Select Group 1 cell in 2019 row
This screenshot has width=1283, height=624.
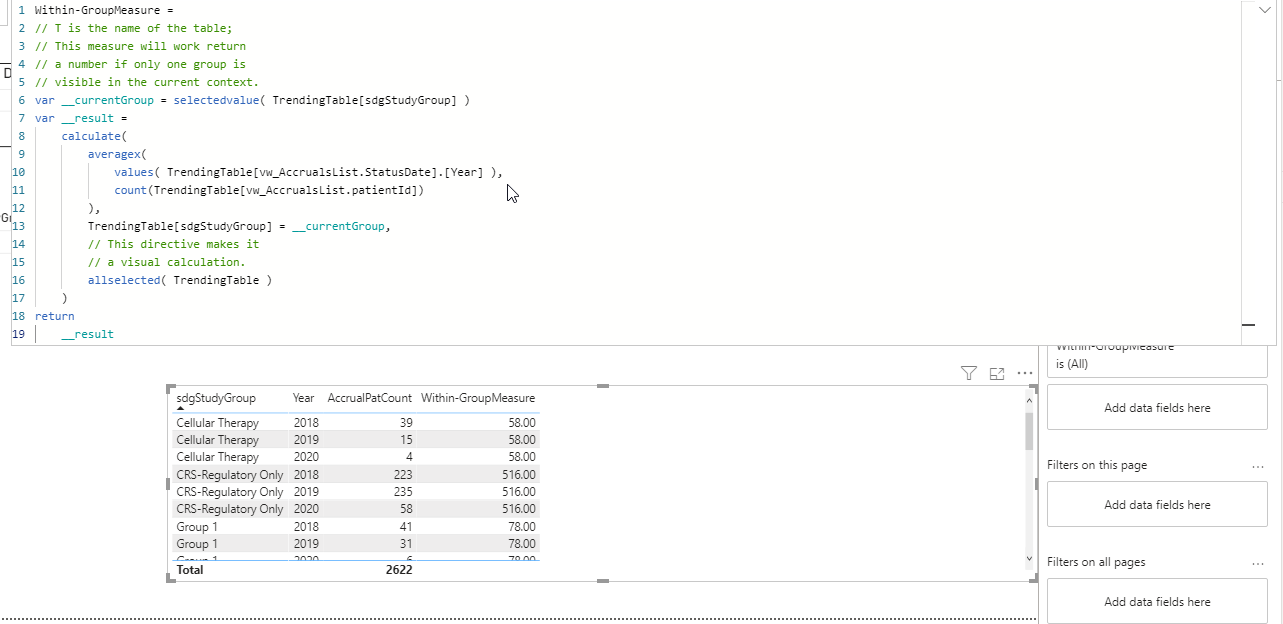[x=197, y=544]
